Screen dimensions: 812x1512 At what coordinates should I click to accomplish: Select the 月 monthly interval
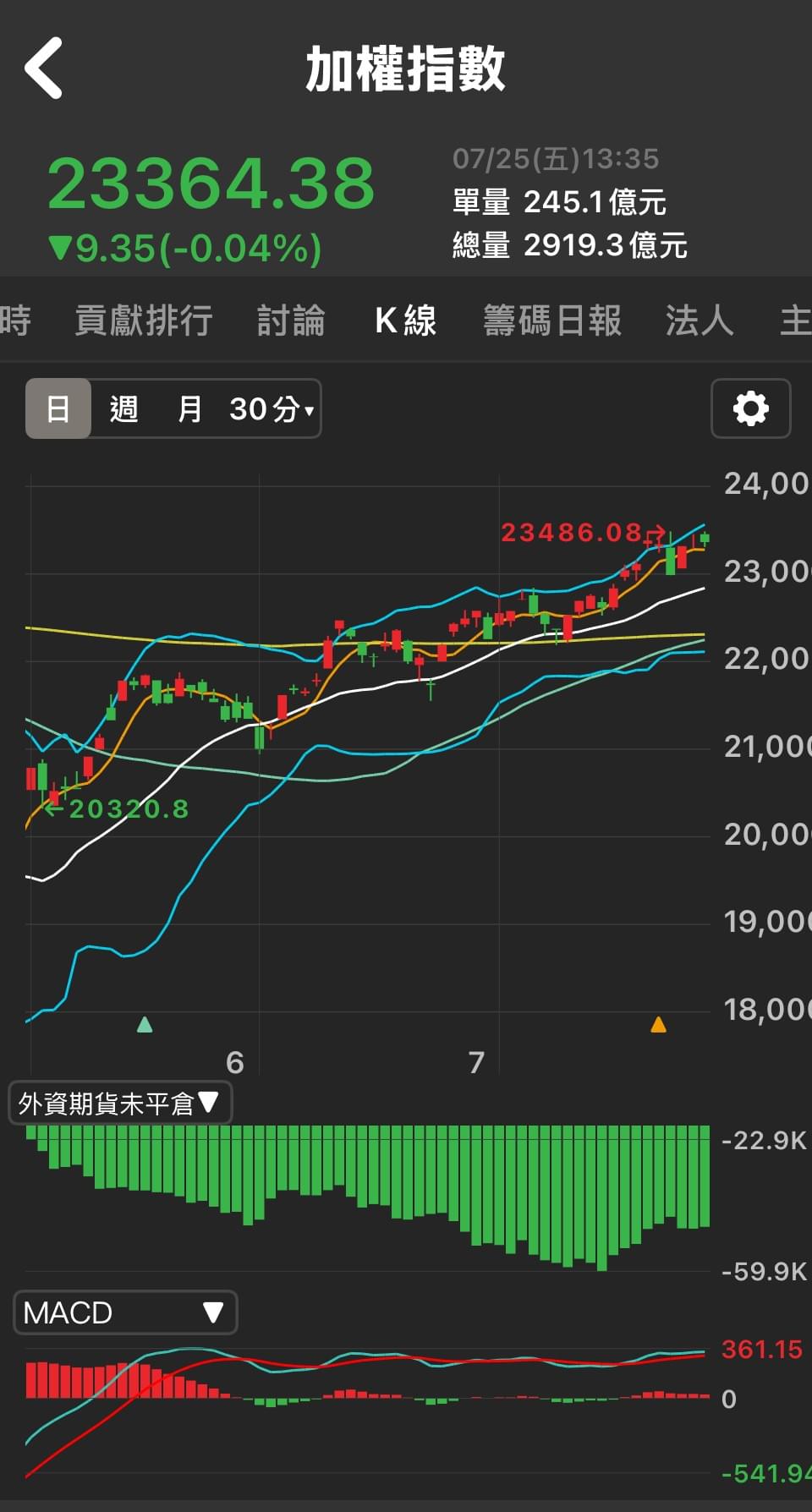click(189, 408)
